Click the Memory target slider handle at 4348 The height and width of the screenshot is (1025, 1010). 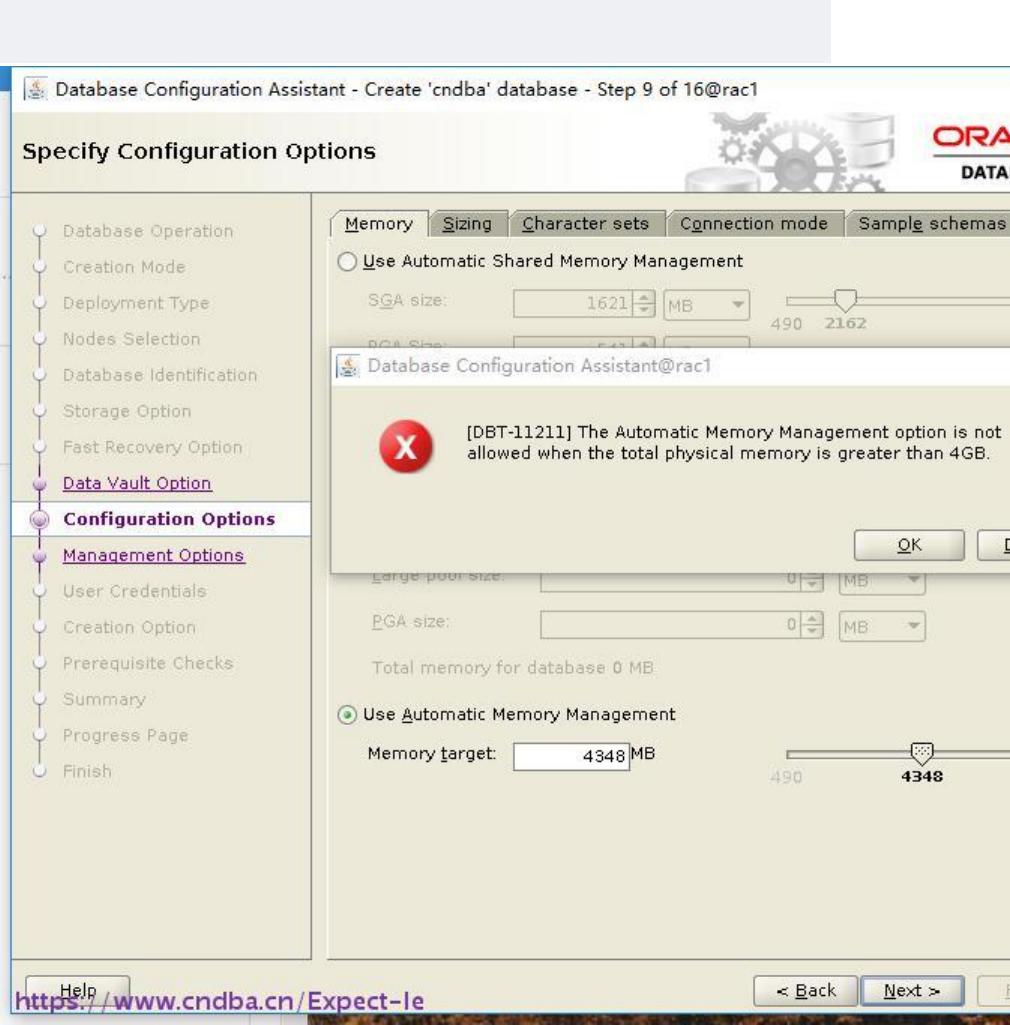point(922,753)
